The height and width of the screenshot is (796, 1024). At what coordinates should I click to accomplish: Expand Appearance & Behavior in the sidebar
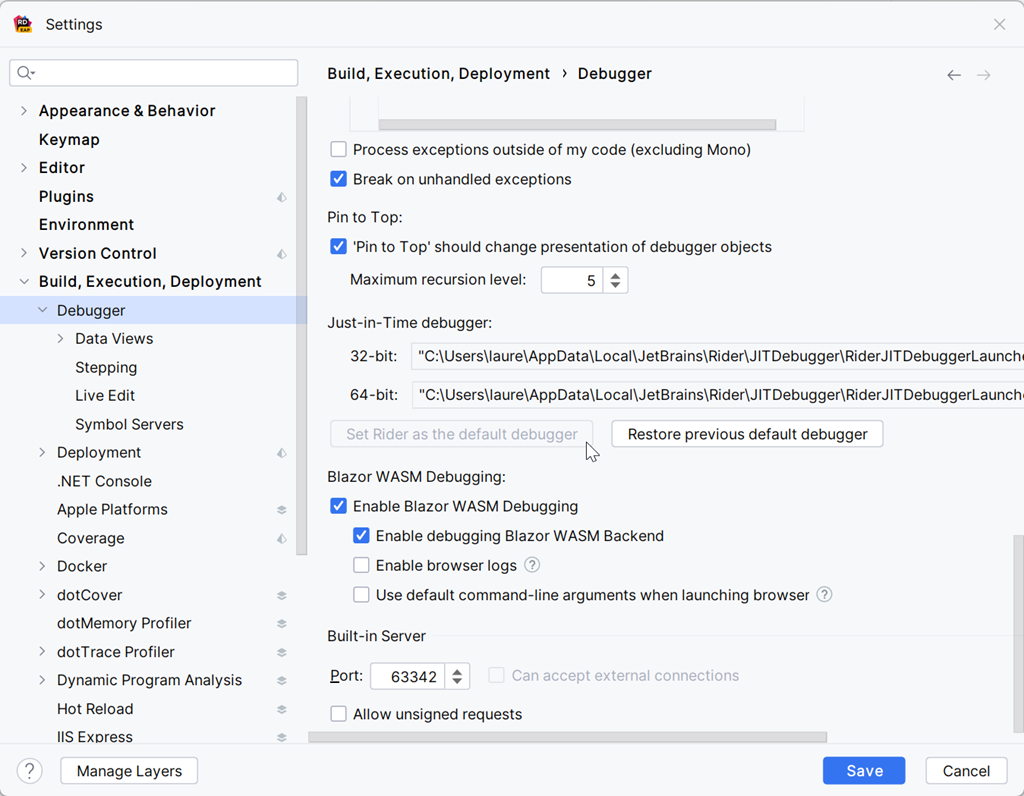tap(22, 110)
